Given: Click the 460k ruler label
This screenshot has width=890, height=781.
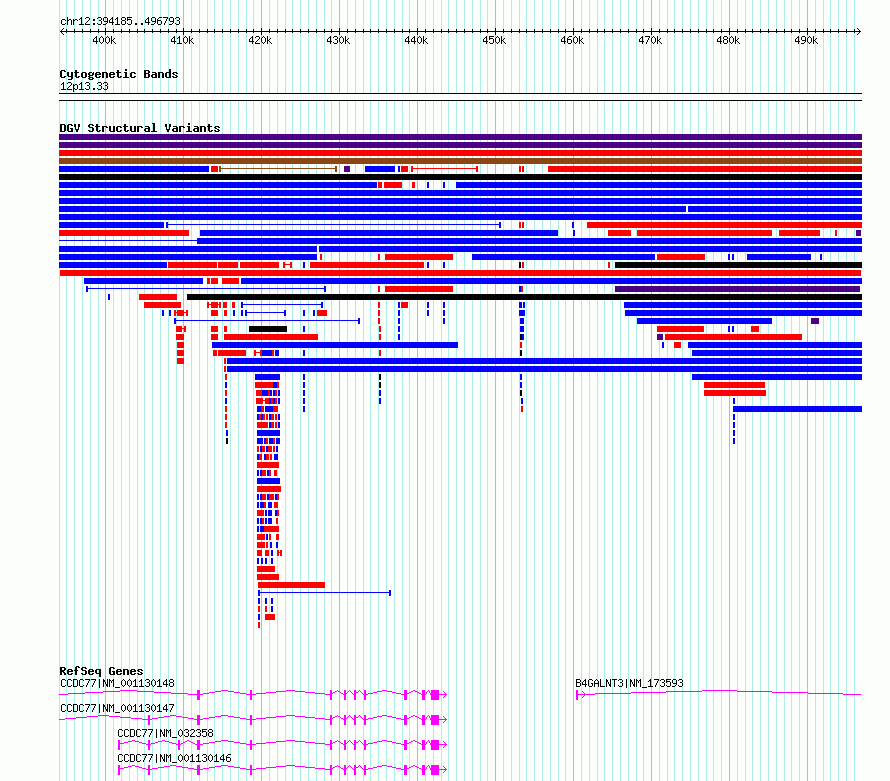Looking at the screenshot, I should 572,40.
